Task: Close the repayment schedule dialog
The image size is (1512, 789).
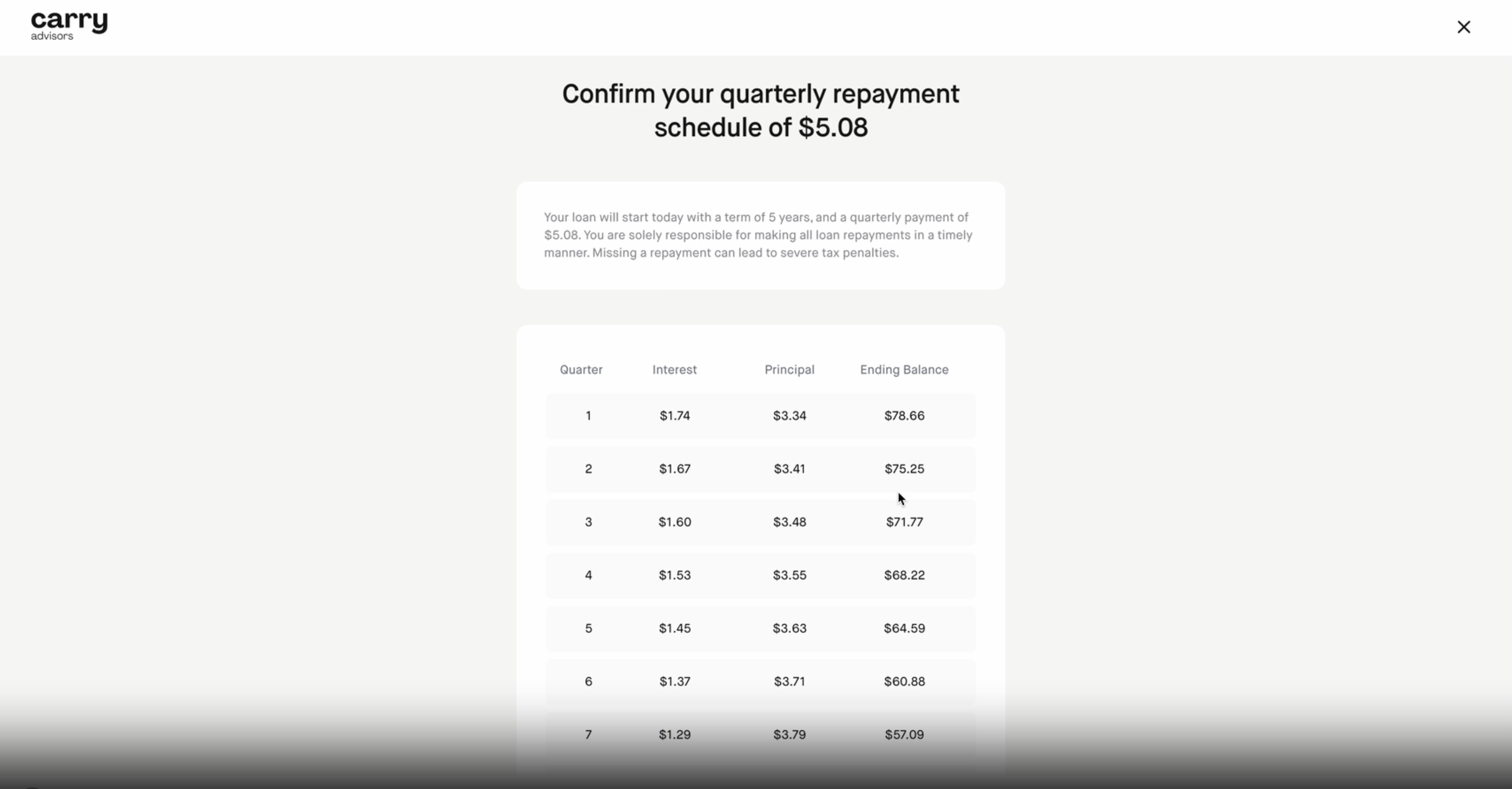Action: 1463,27
